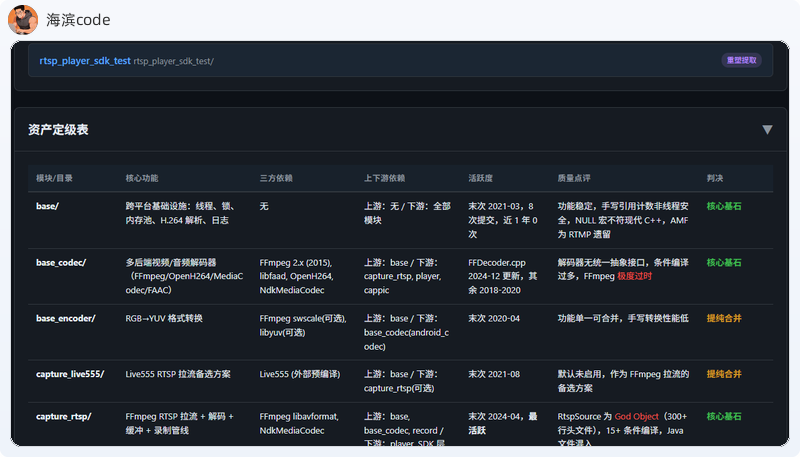Click the 核心基石 verdict in base_codec/ row
Viewport: 800px width, 457px height.
(724, 263)
